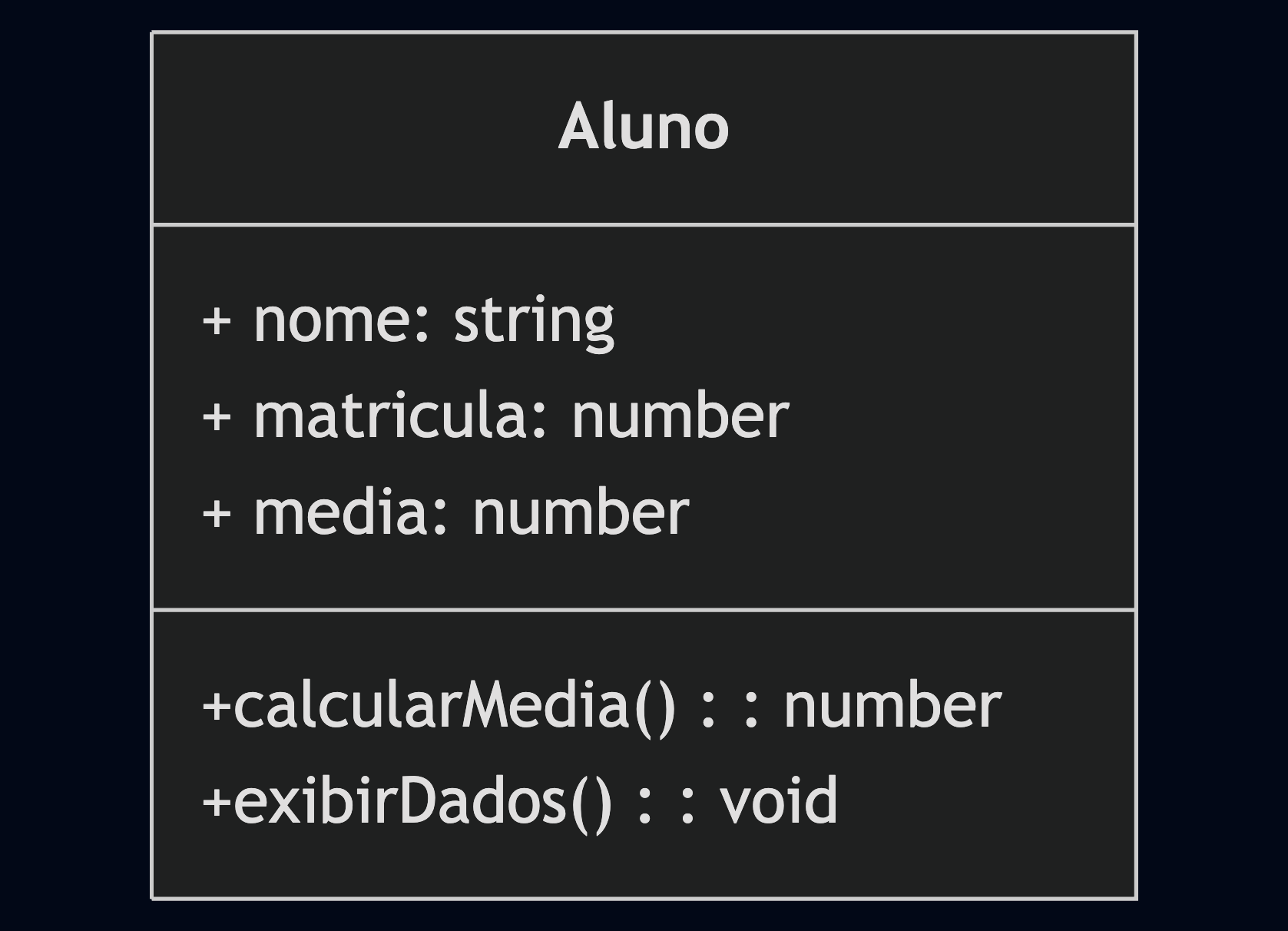
Task: Select the calcularMedia method name
Action: click(x=431, y=705)
